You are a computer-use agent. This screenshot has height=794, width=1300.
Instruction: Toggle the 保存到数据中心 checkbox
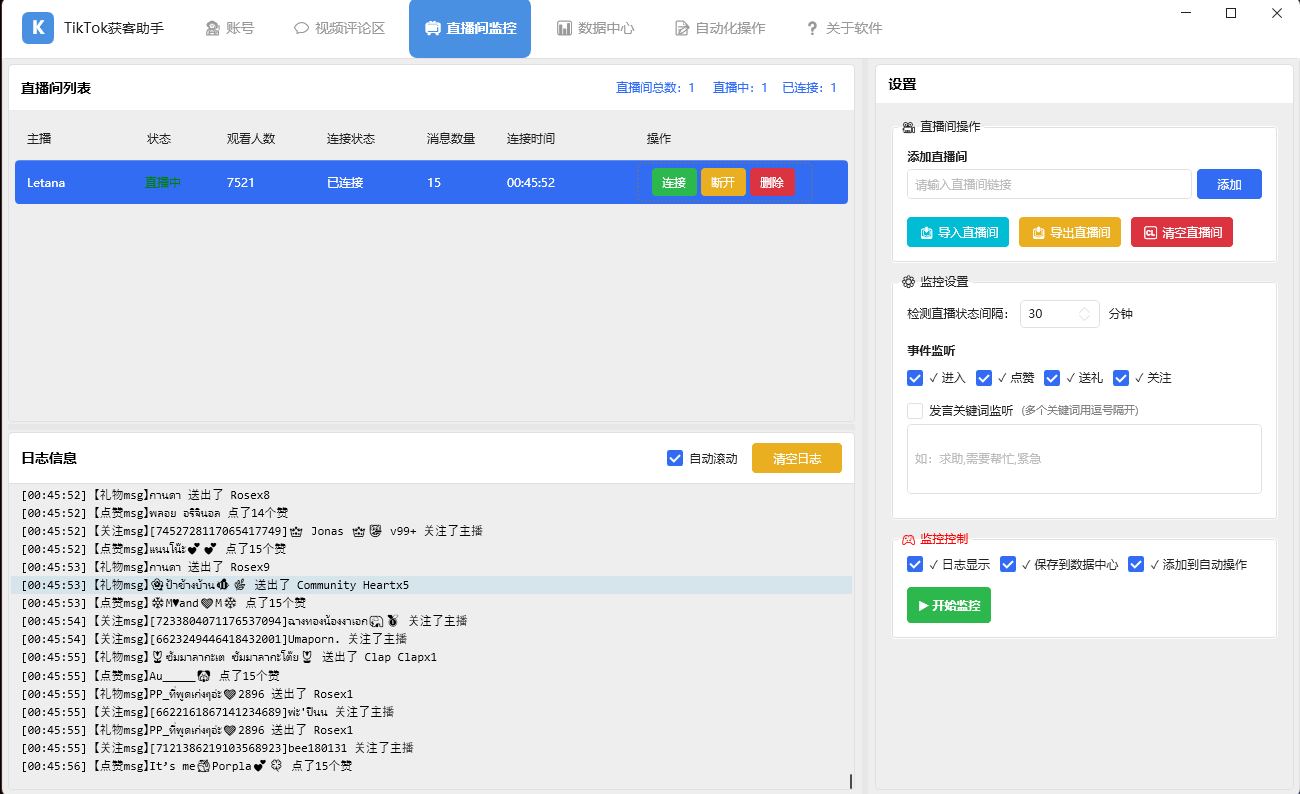click(1008, 564)
